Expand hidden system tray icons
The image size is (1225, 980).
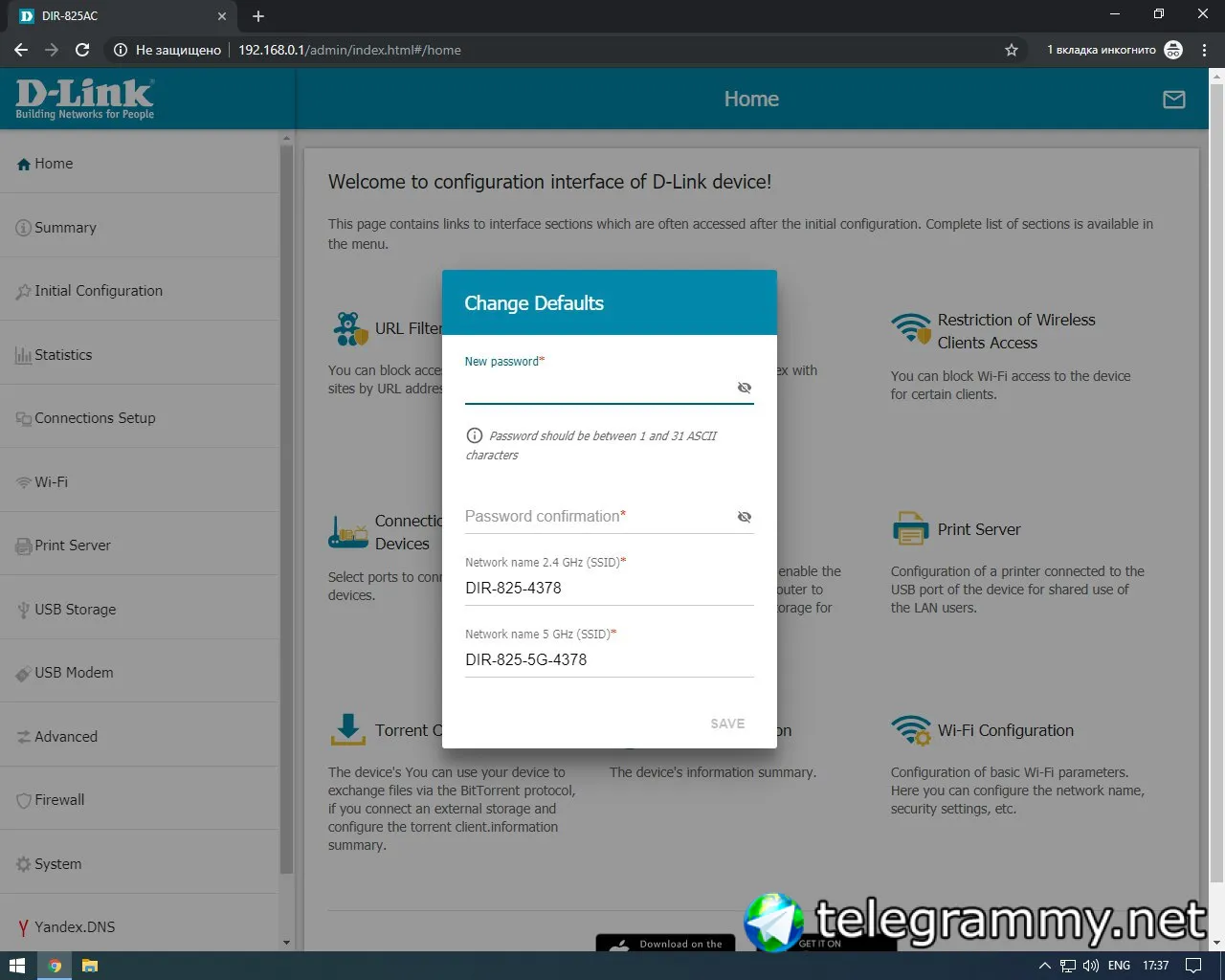[1044, 966]
